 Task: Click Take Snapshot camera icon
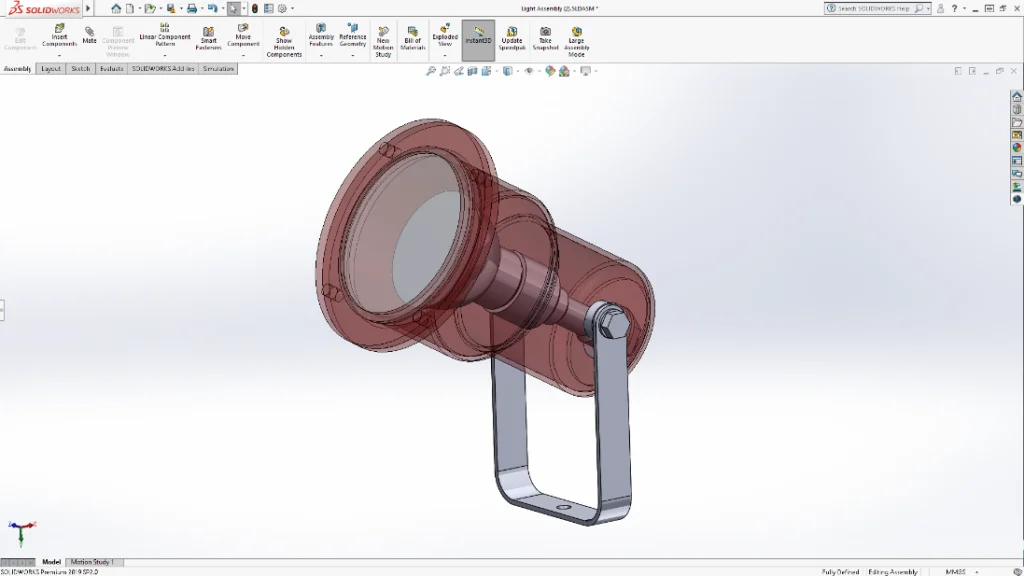tap(545, 38)
